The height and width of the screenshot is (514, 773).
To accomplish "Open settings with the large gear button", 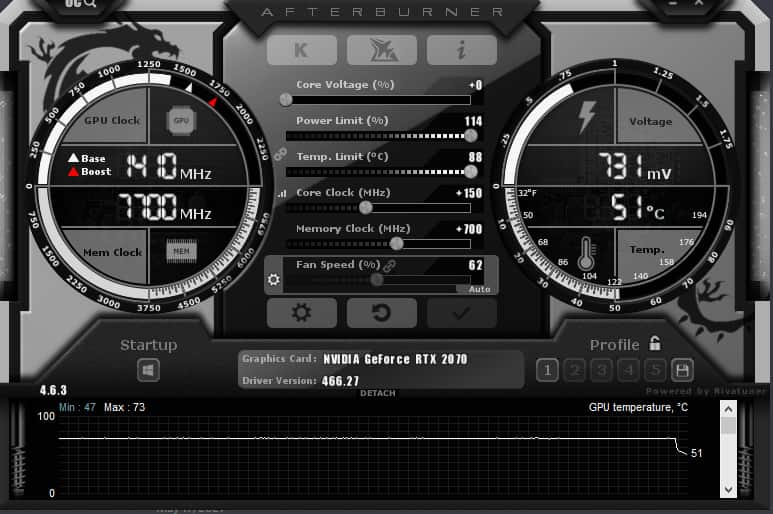I will (x=302, y=312).
